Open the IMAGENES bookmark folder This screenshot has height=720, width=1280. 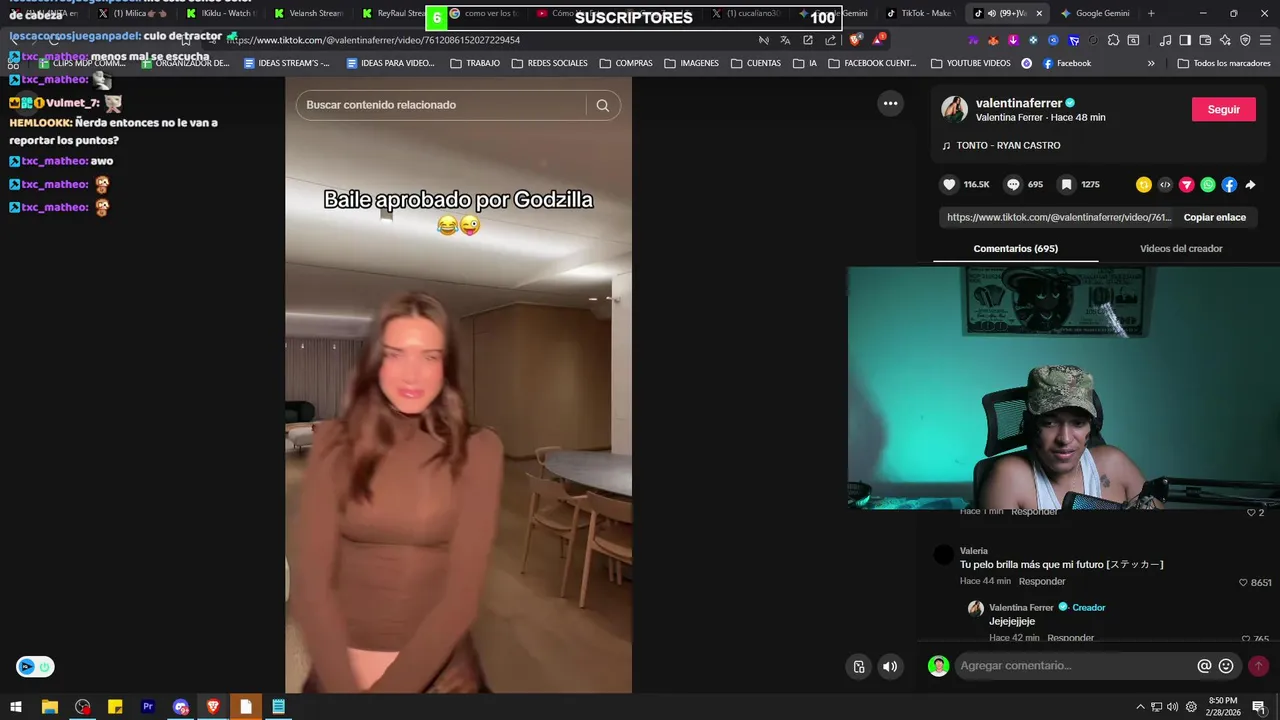tap(690, 63)
